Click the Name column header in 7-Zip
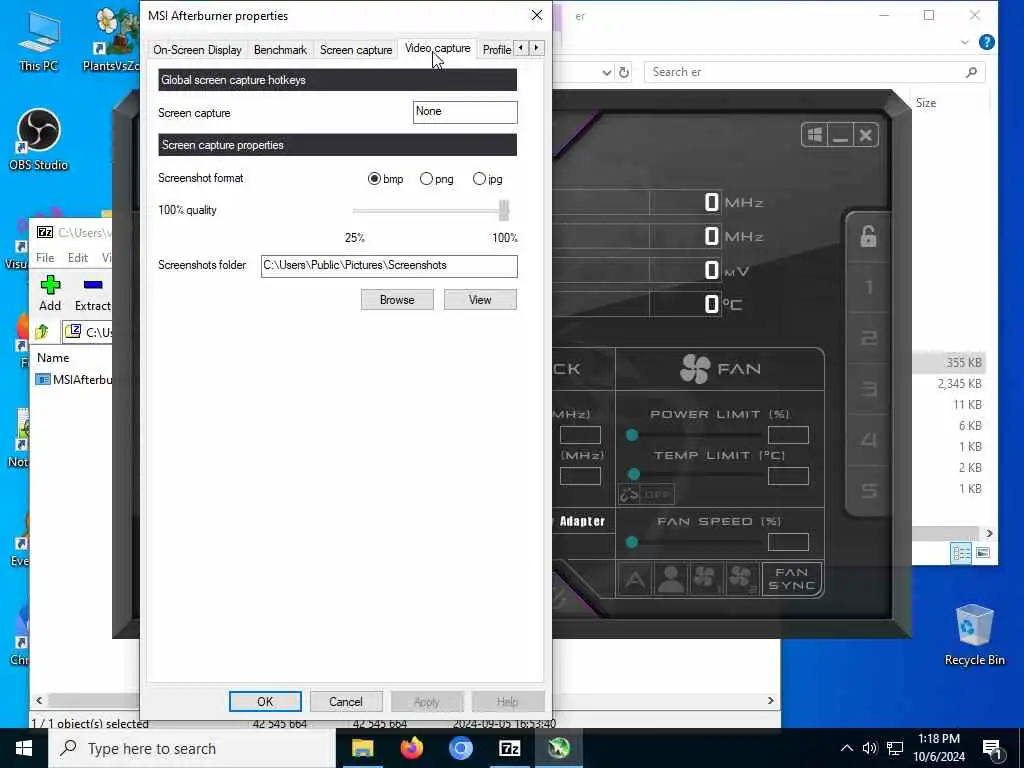 tap(53, 358)
